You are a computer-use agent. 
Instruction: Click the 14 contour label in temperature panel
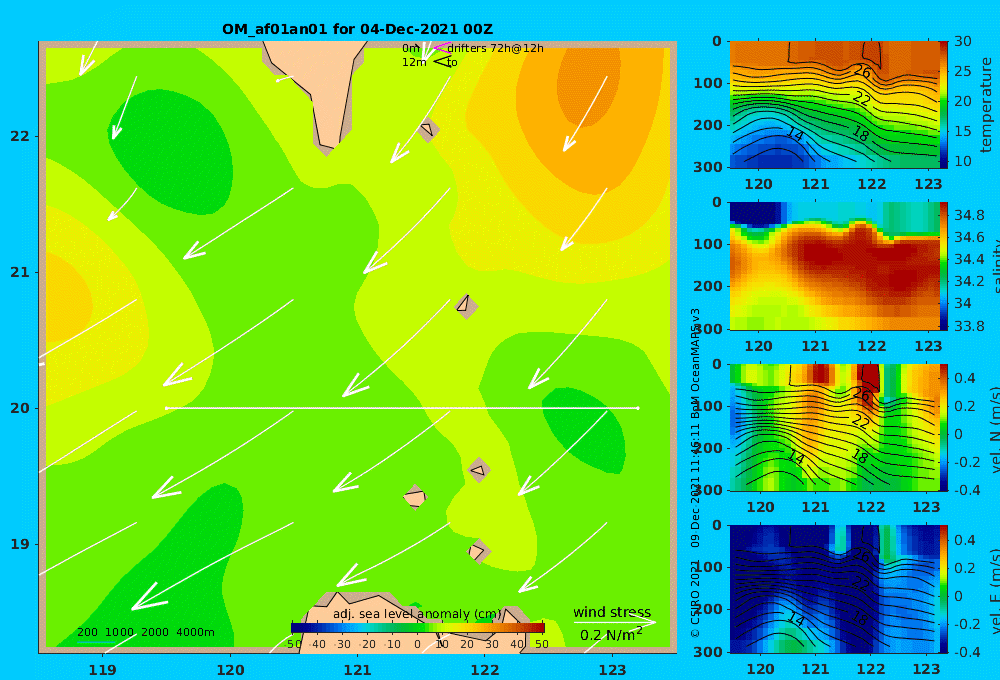point(795,135)
